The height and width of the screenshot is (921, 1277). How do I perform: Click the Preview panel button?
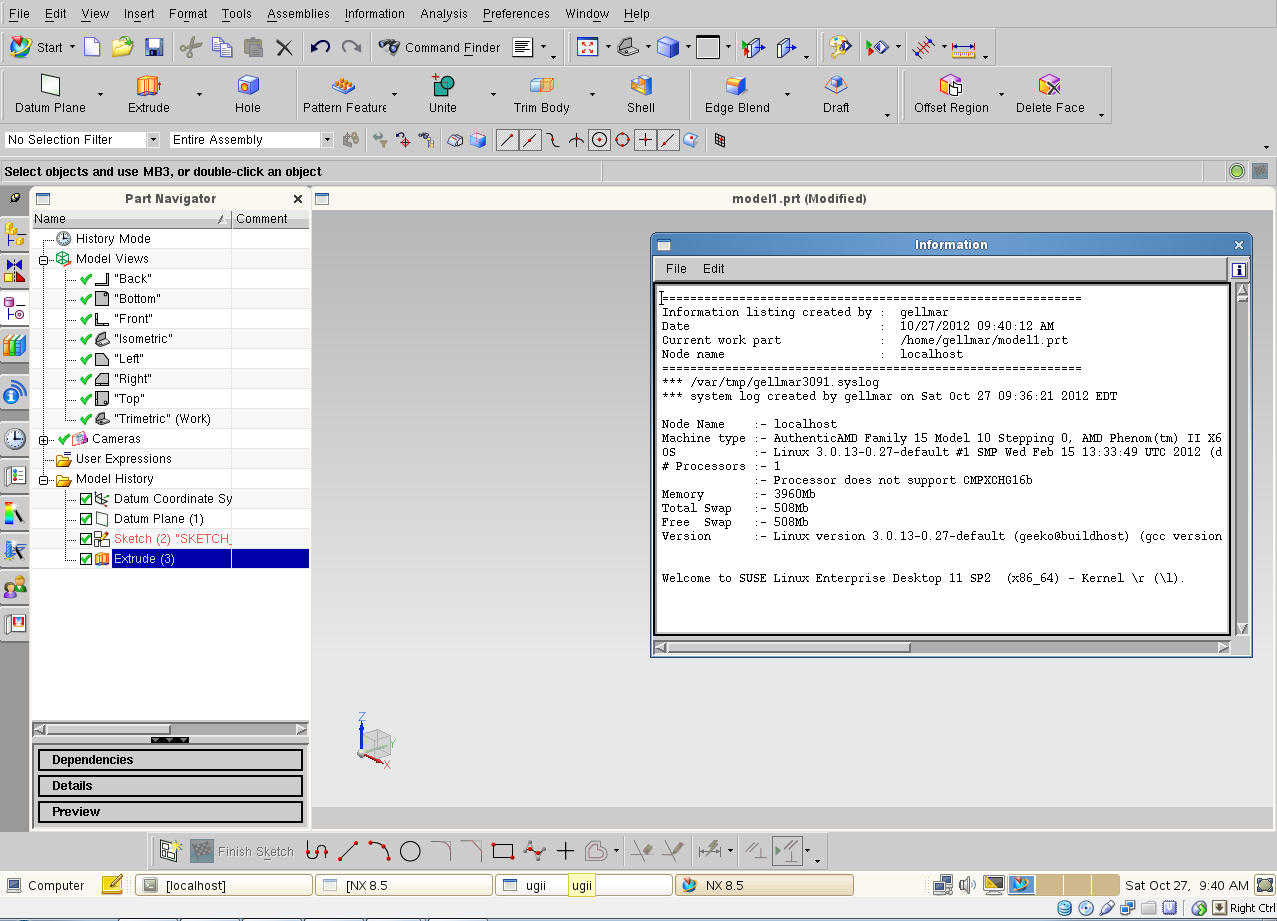(x=170, y=812)
